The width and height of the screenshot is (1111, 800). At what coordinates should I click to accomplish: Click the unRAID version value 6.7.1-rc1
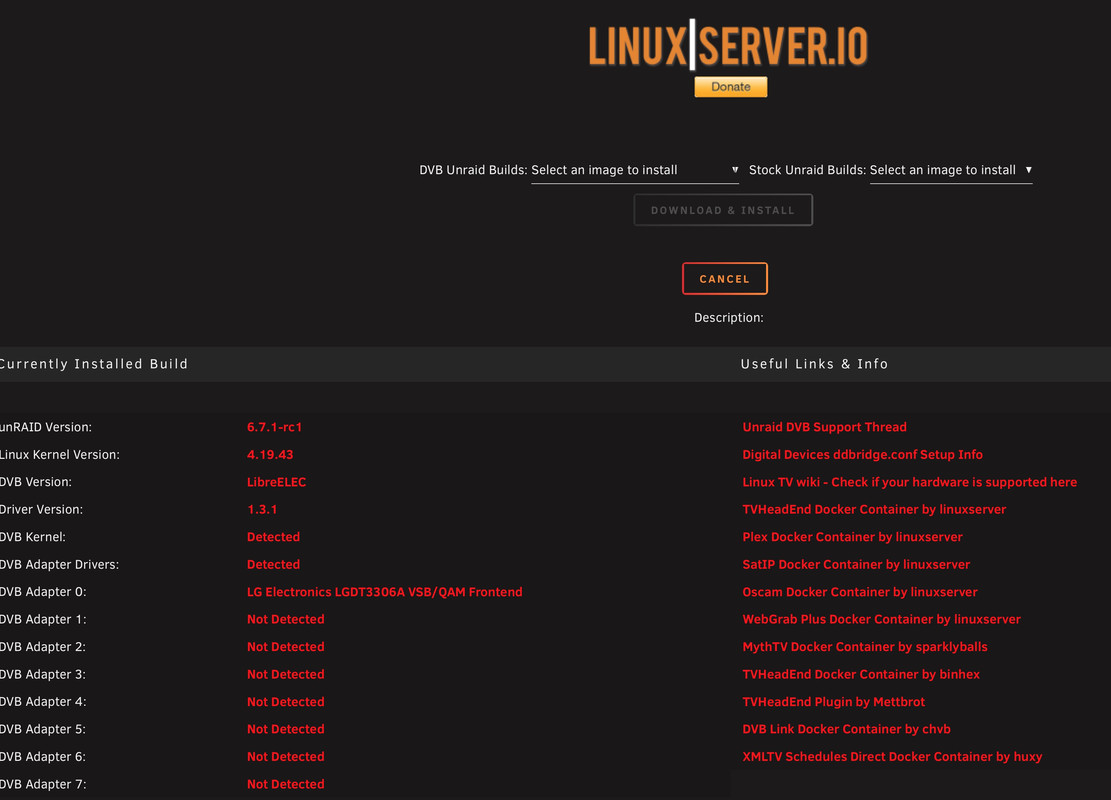point(274,427)
